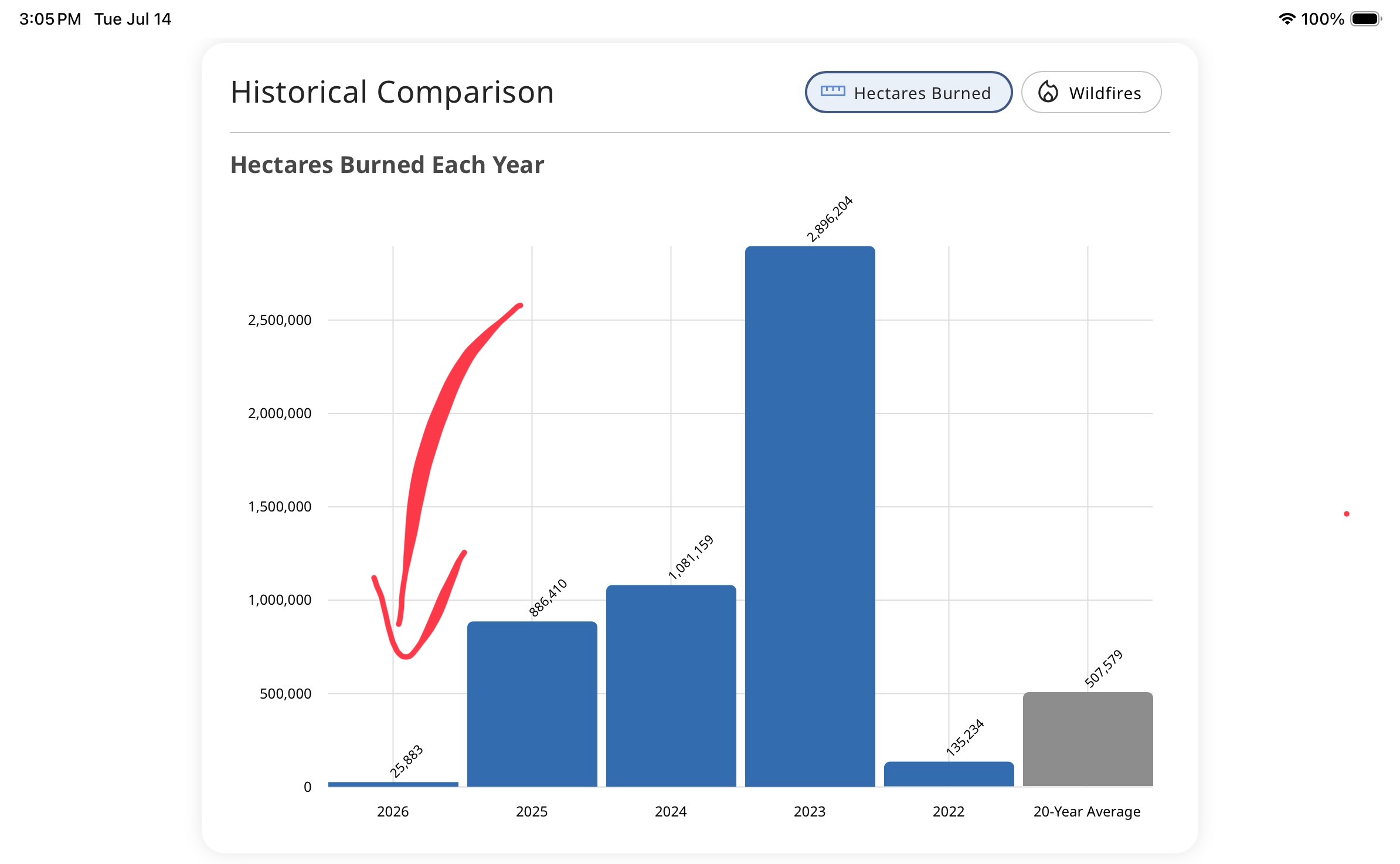Select the 2022 bar showing 135,234
Screen dimensions: 1400x864
click(949, 774)
